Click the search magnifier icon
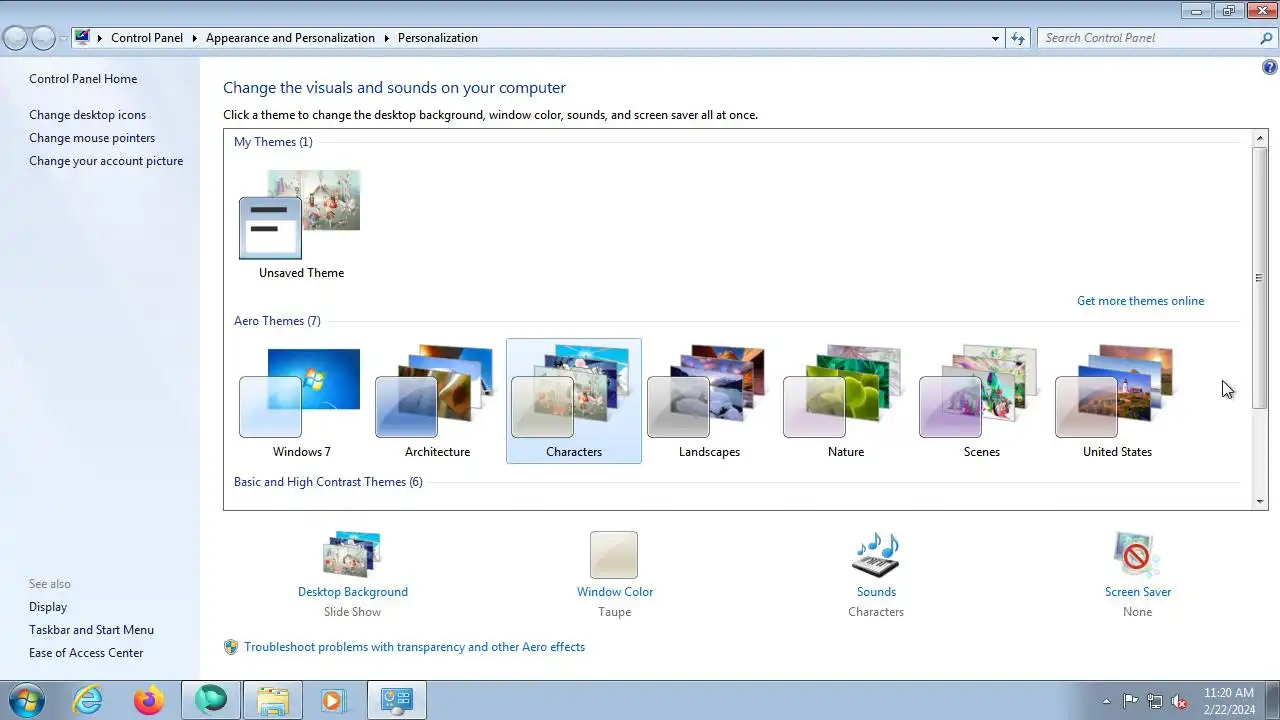 [1266, 38]
